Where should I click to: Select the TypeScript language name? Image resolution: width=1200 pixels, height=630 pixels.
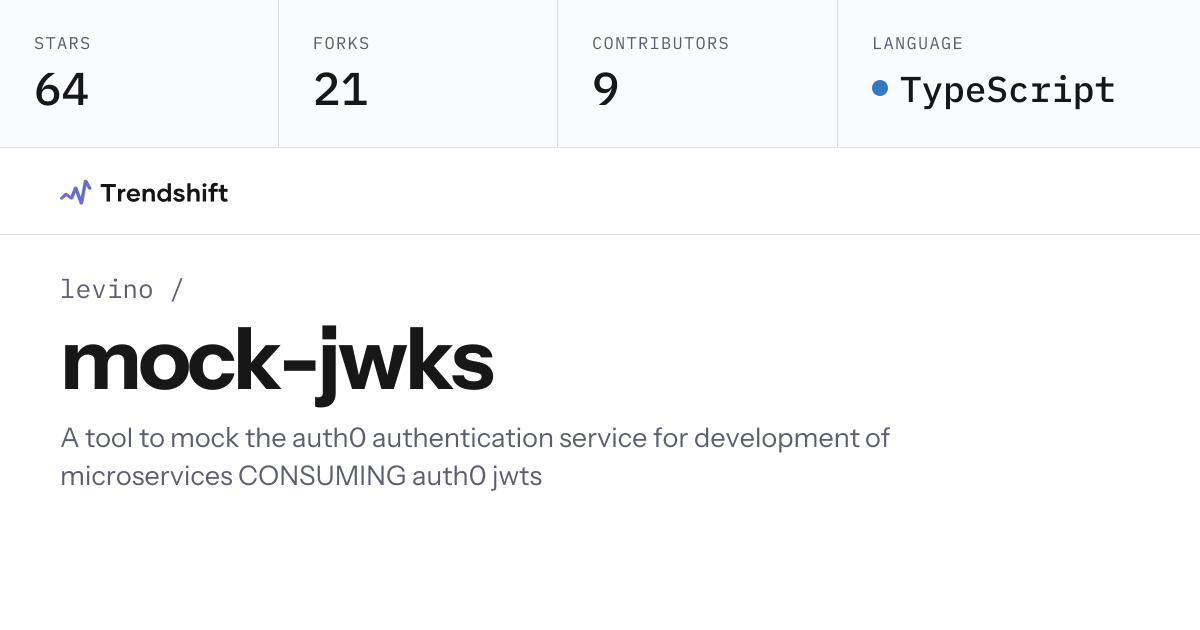[x=1008, y=90]
